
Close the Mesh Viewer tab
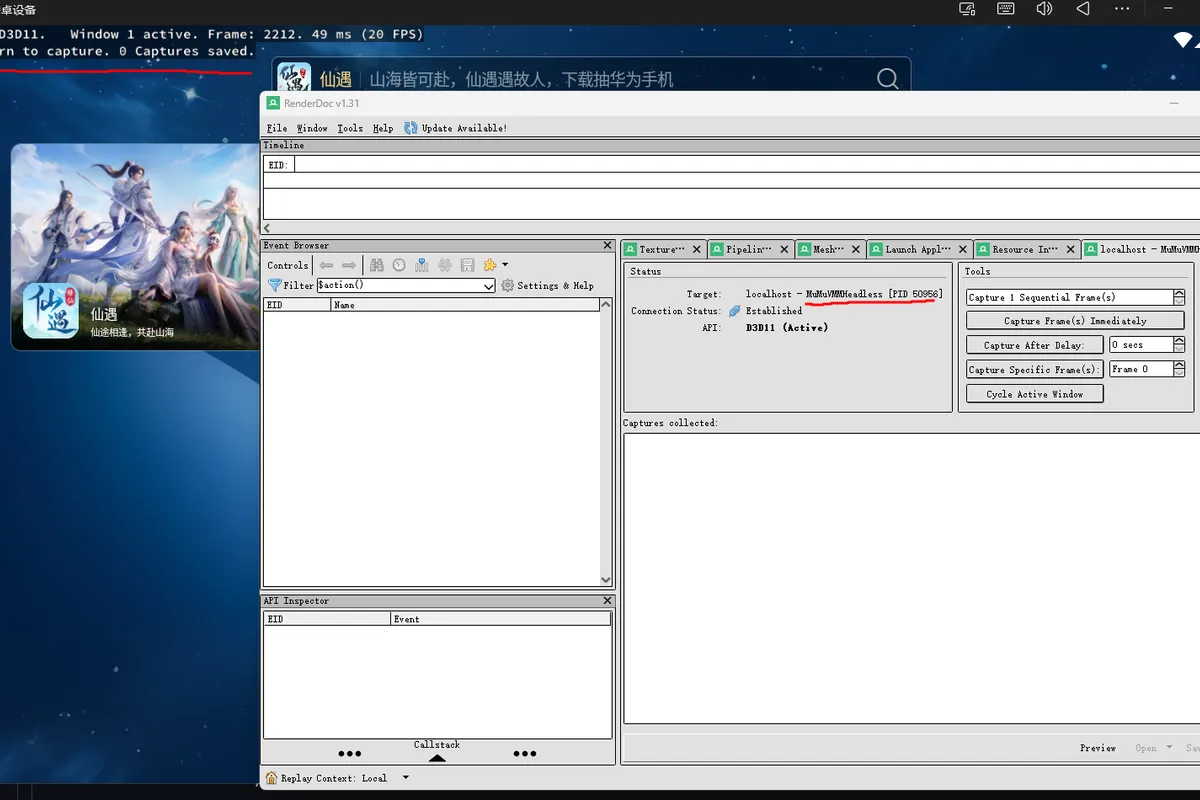tap(855, 249)
